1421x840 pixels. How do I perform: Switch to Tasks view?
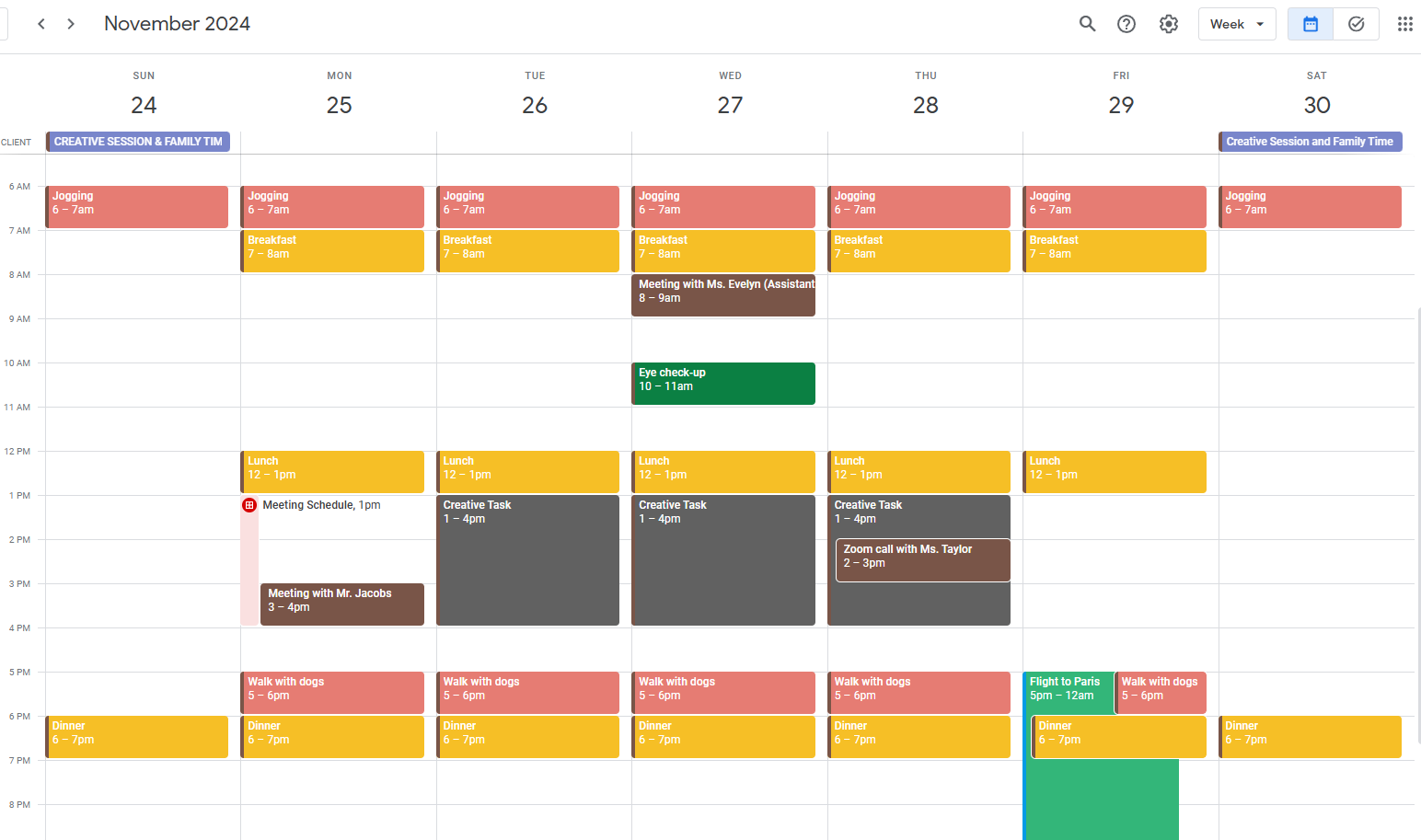[1356, 24]
